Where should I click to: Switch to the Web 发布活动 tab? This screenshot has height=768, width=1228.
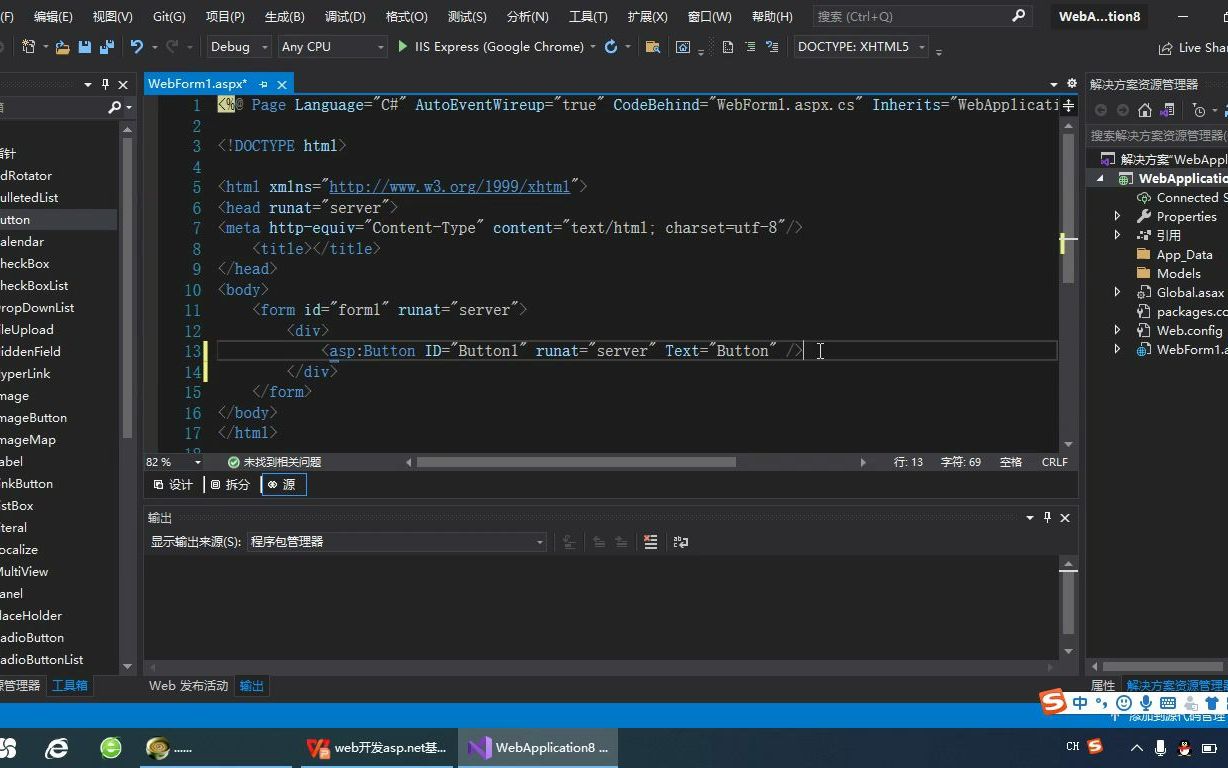coord(189,686)
